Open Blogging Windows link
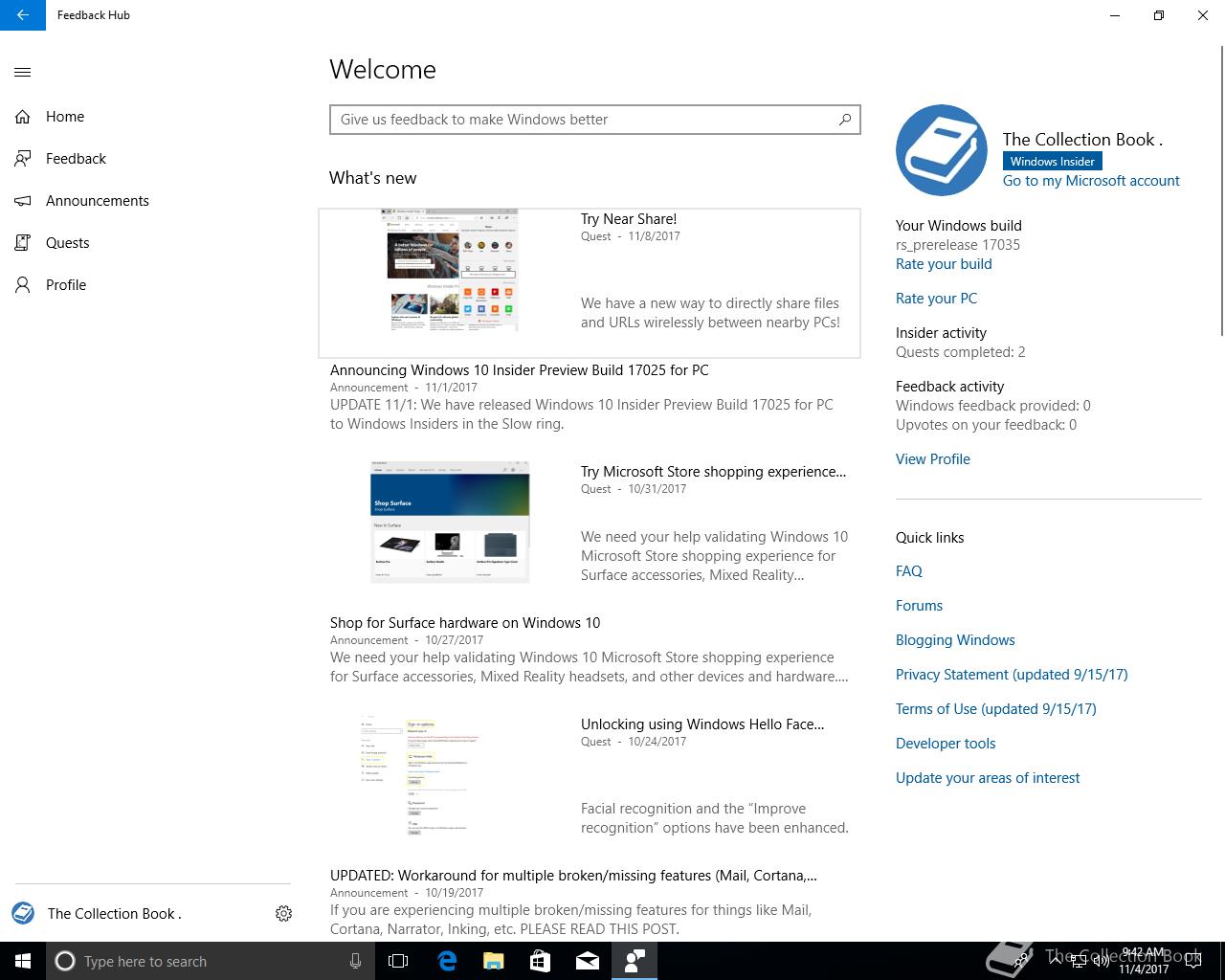 955,640
